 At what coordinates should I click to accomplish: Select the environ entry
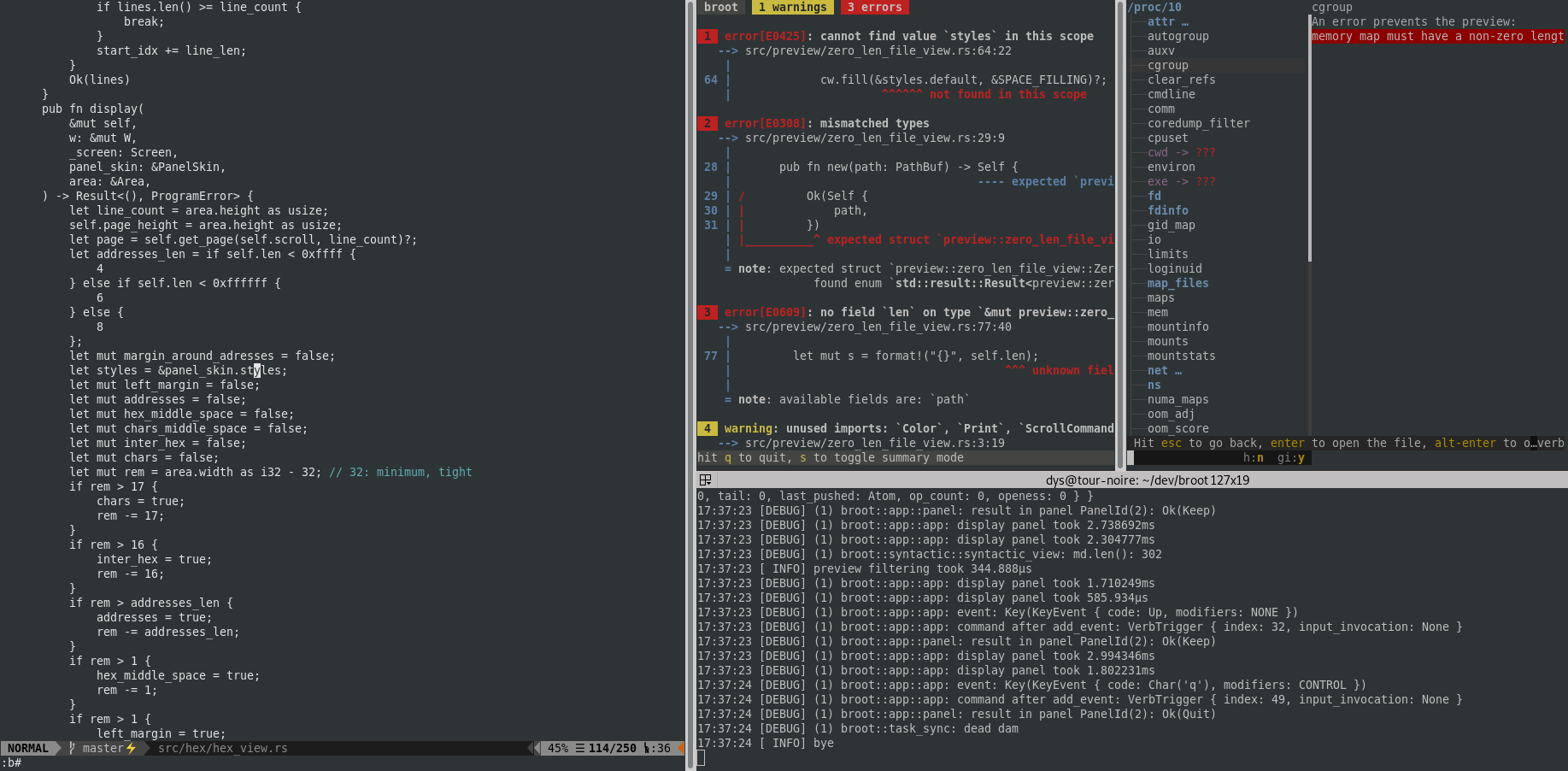pos(1172,167)
